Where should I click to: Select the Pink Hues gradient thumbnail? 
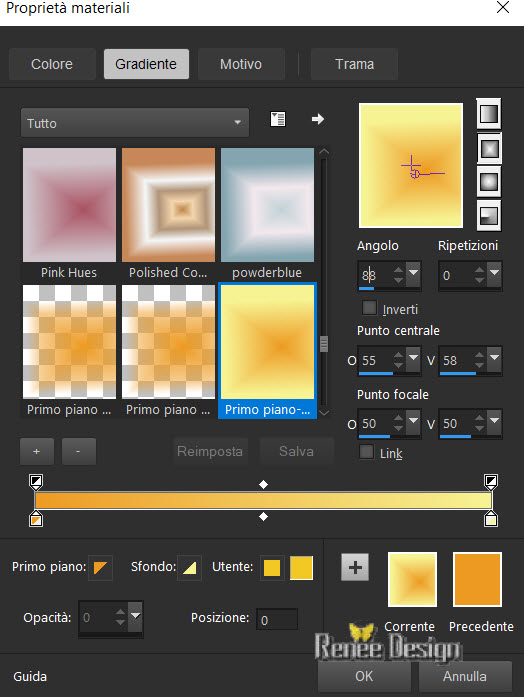69,205
